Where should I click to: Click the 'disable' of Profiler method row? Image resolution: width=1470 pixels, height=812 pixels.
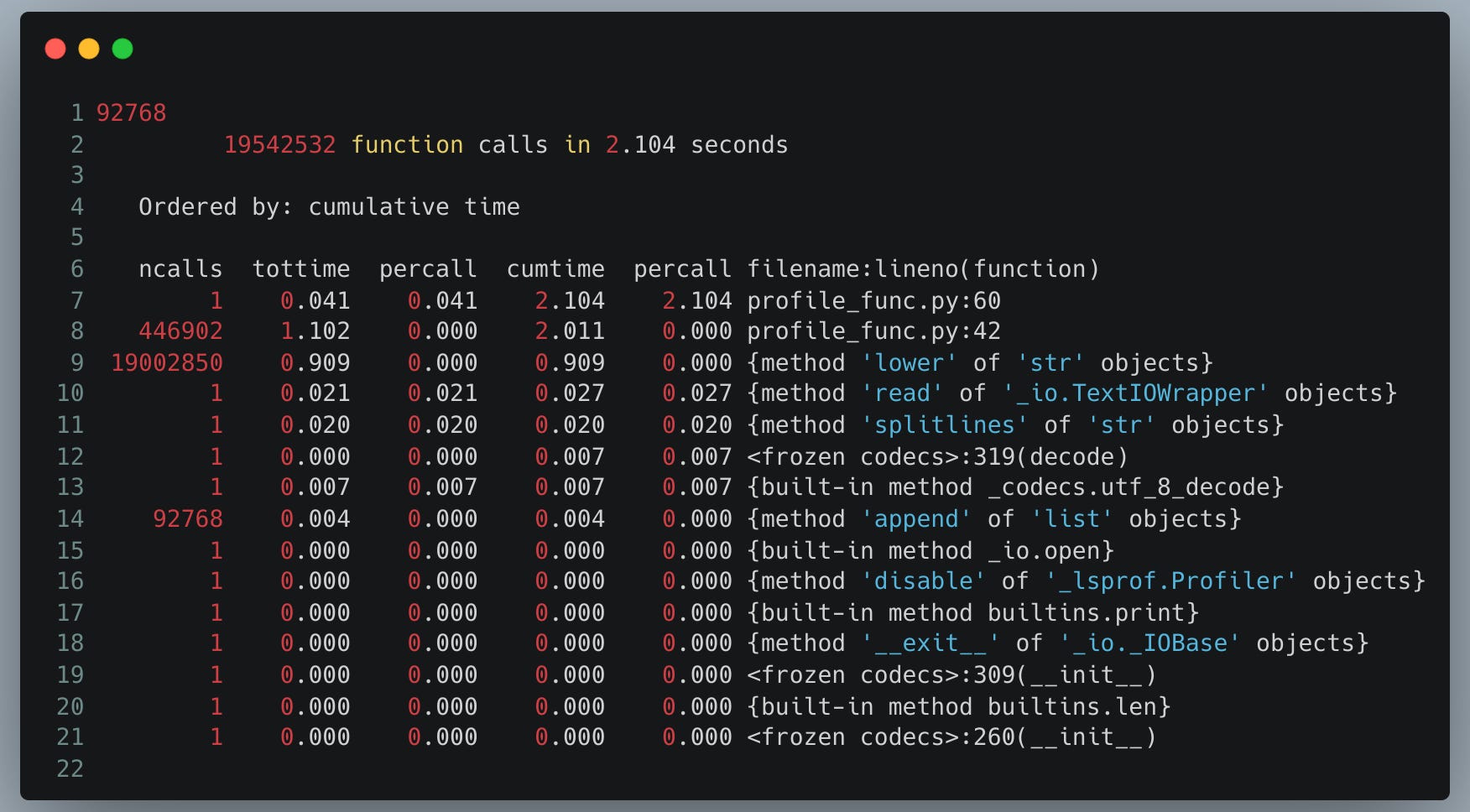pyautogui.click(x=1086, y=581)
